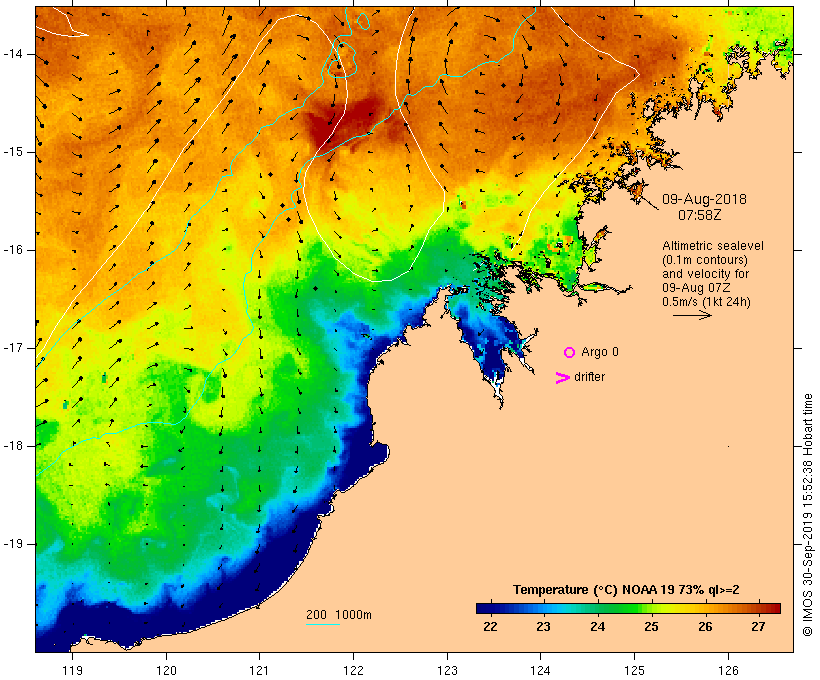
Task: Click the longitude axis label 124
Action: pyautogui.click(x=540, y=670)
